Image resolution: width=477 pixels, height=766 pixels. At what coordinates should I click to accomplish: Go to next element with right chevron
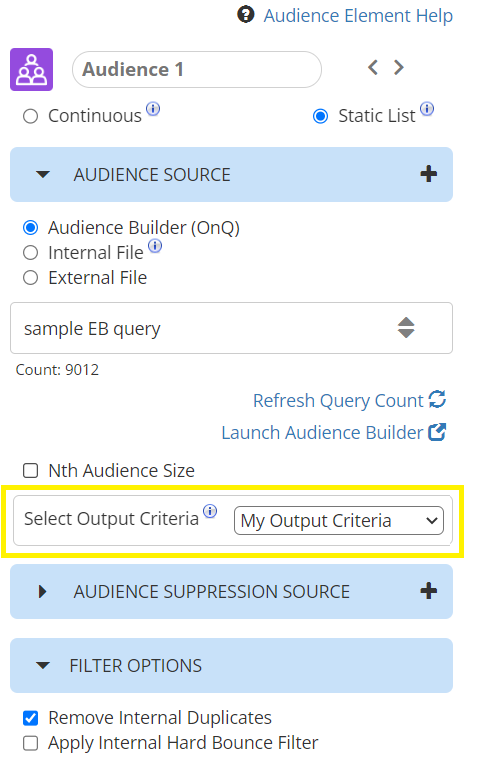tap(399, 67)
